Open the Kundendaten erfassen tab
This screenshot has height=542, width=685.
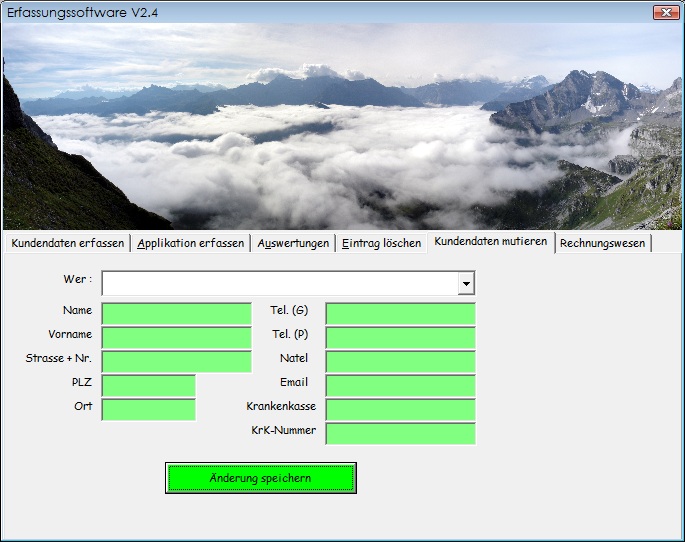68,244
